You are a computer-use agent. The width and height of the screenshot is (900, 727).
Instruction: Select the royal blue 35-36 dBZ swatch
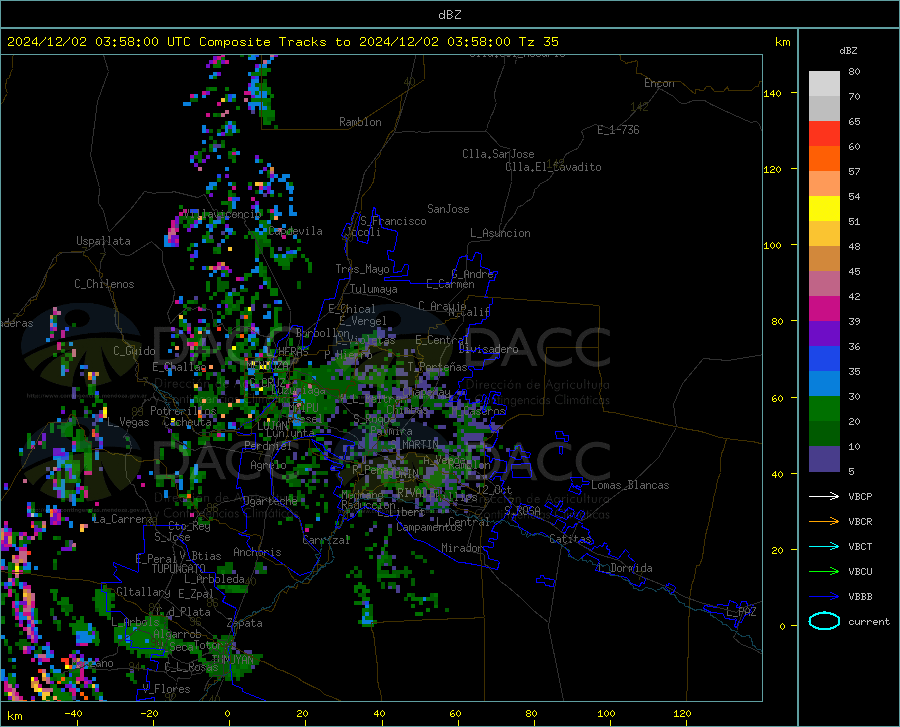point(824,359)
